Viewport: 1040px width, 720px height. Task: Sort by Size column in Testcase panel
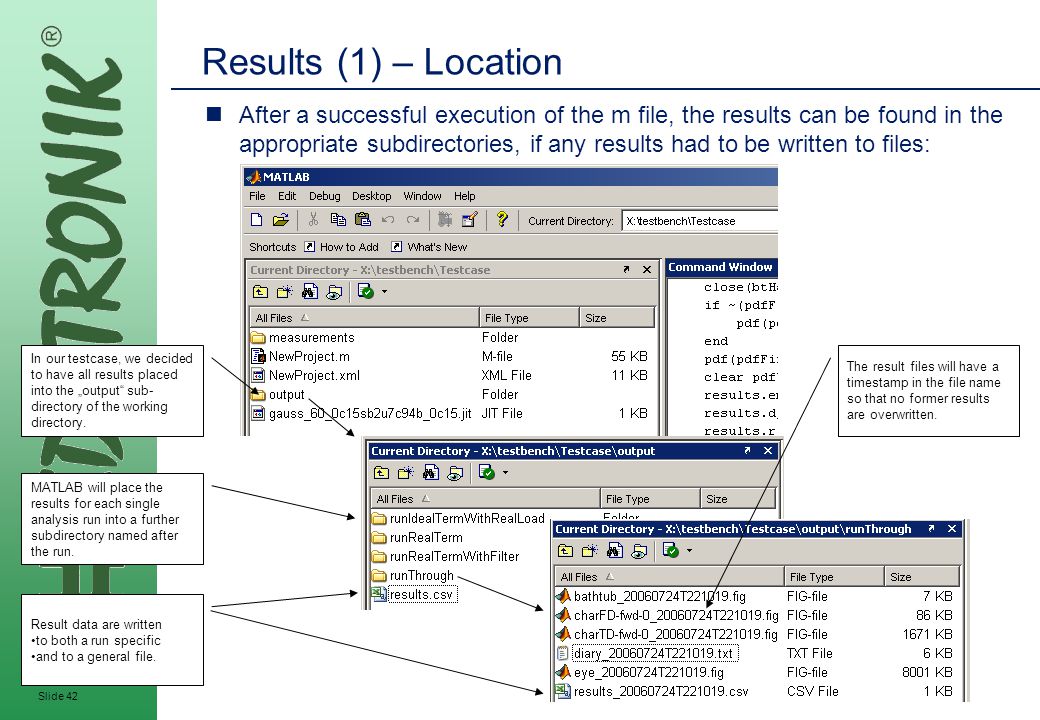pyautogui.click(x=617, y=318)
